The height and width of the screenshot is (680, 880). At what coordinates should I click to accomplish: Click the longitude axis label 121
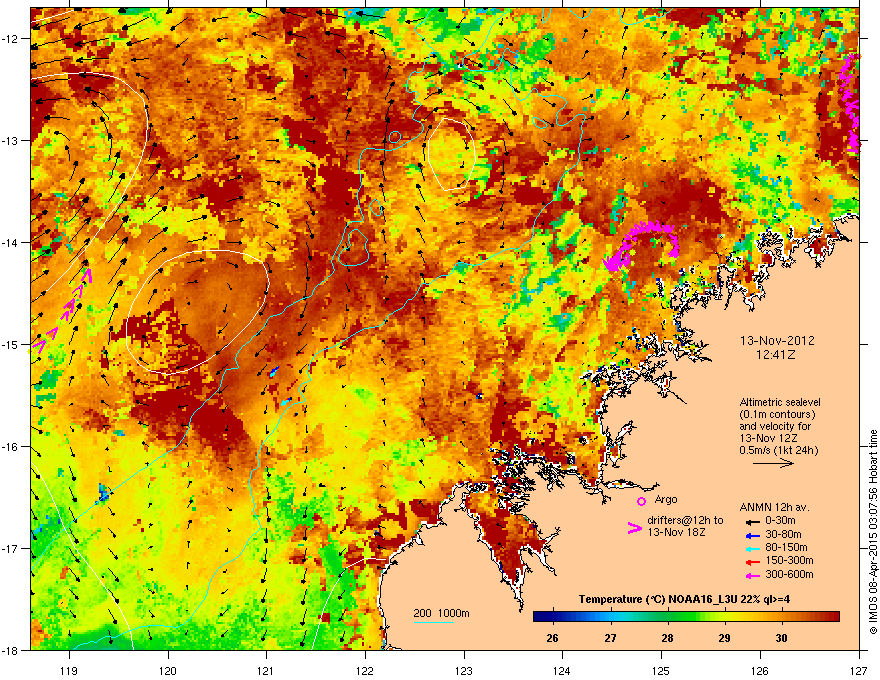pyautogui.click(x=266, y=670)
